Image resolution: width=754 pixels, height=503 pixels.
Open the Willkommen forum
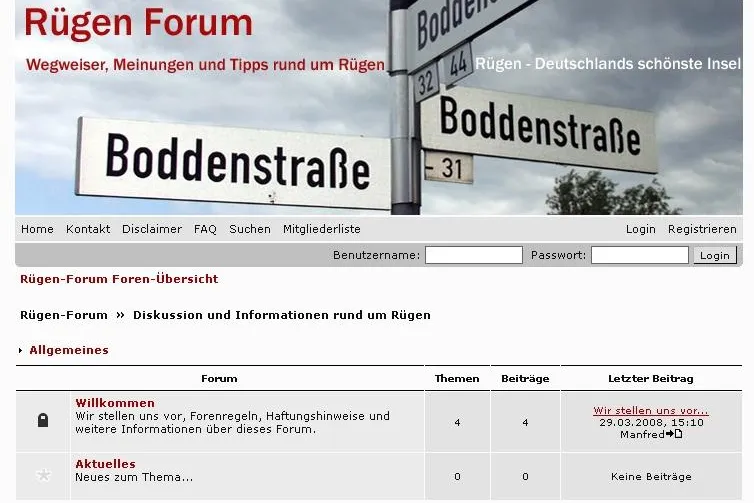click(115, 403)
